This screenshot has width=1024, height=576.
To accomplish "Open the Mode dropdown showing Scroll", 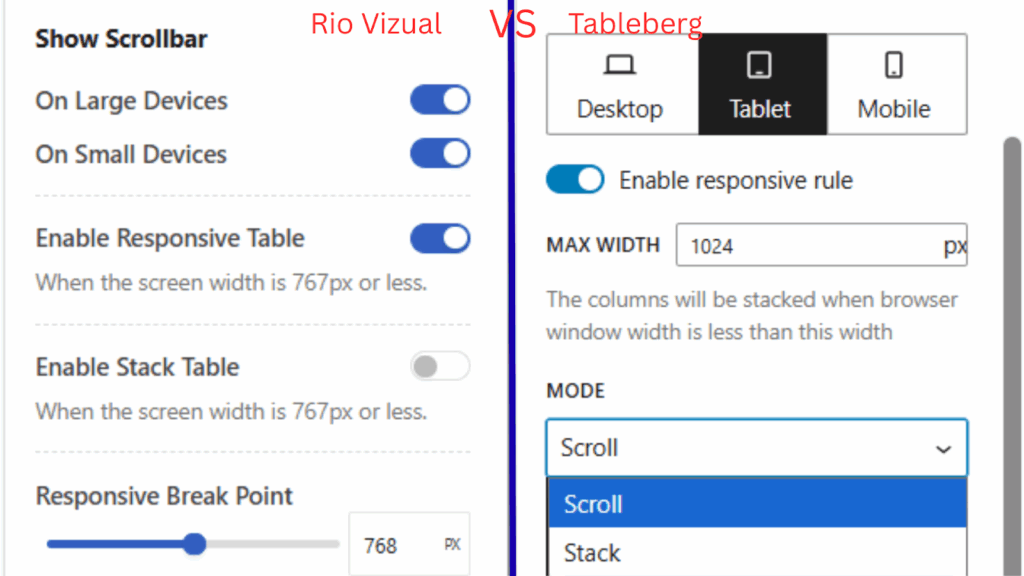I will point(740,448).
